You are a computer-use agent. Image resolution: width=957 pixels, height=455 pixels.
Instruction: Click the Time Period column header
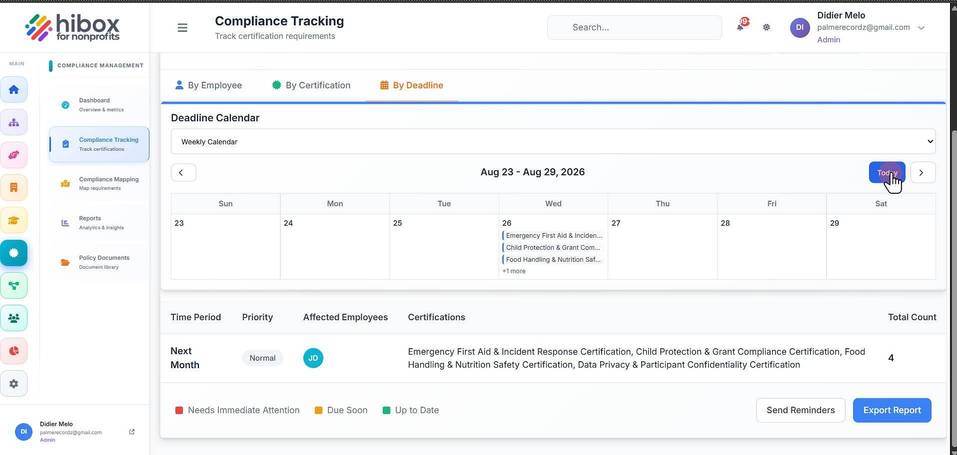[196, 317]
